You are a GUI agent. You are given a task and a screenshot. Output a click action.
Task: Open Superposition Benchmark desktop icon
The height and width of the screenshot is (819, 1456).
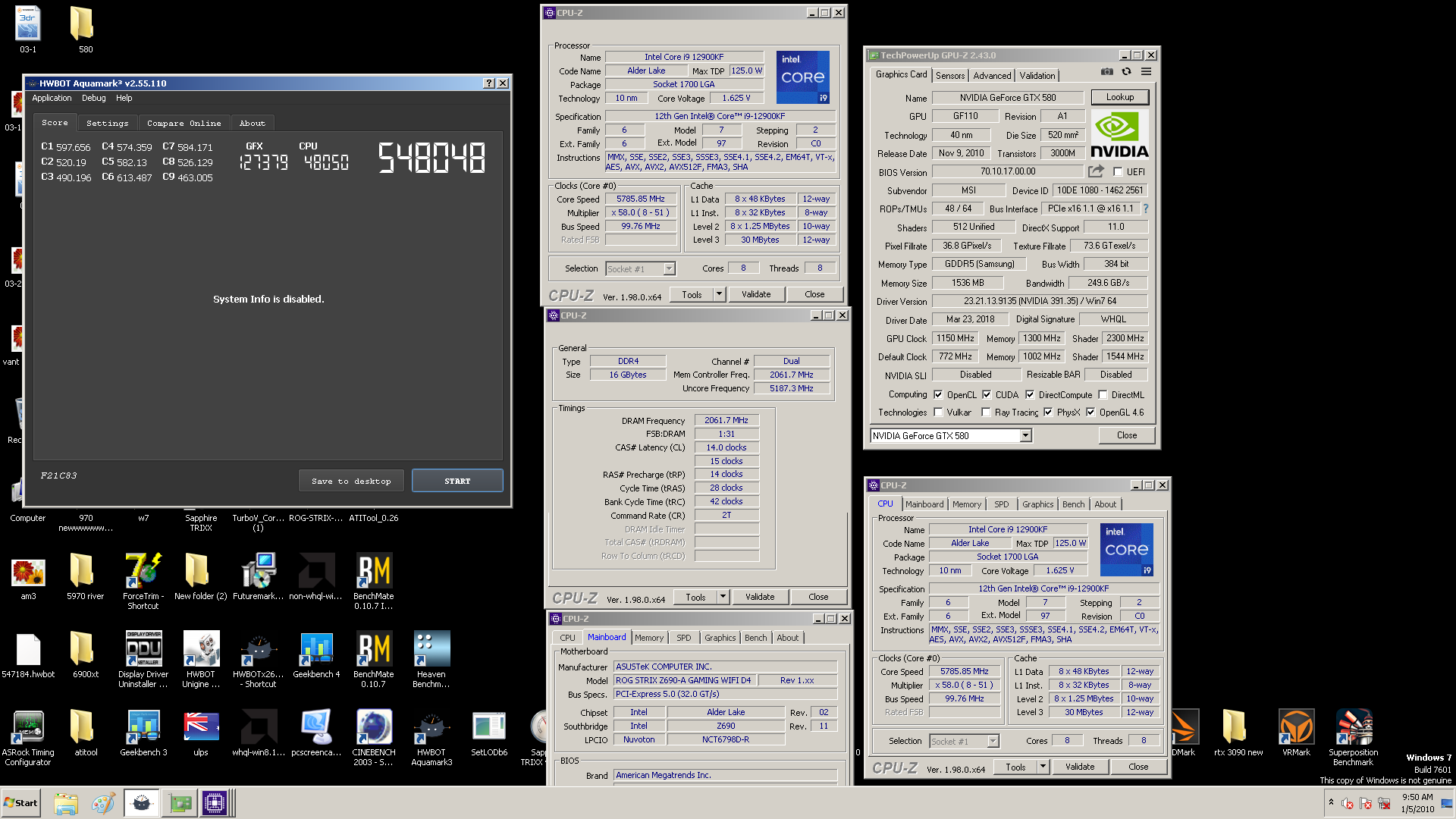(1354, 726)
